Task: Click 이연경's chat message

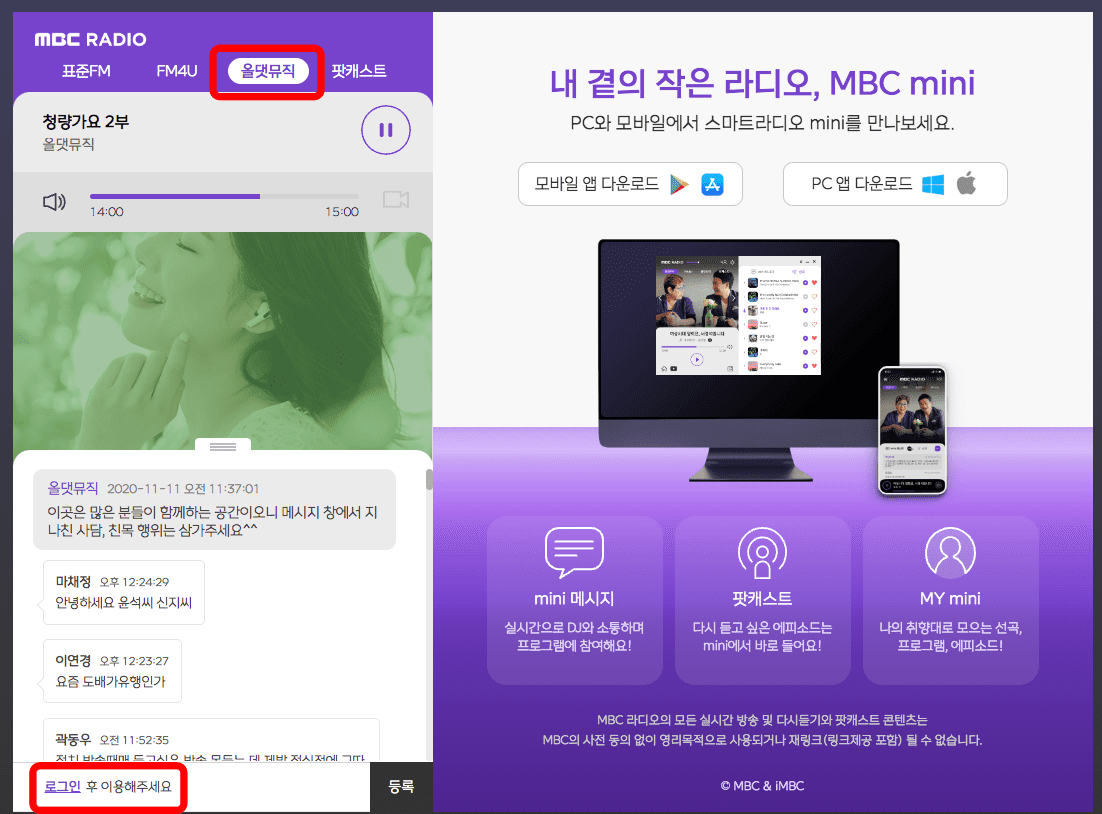Action: 112,671
